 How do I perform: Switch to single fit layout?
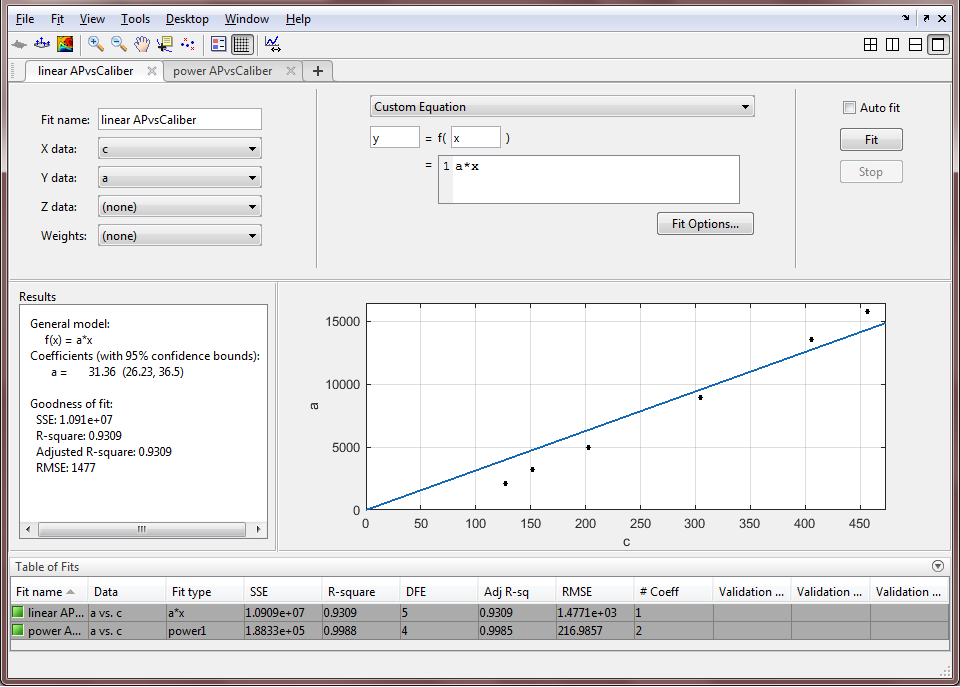(938, 45)
